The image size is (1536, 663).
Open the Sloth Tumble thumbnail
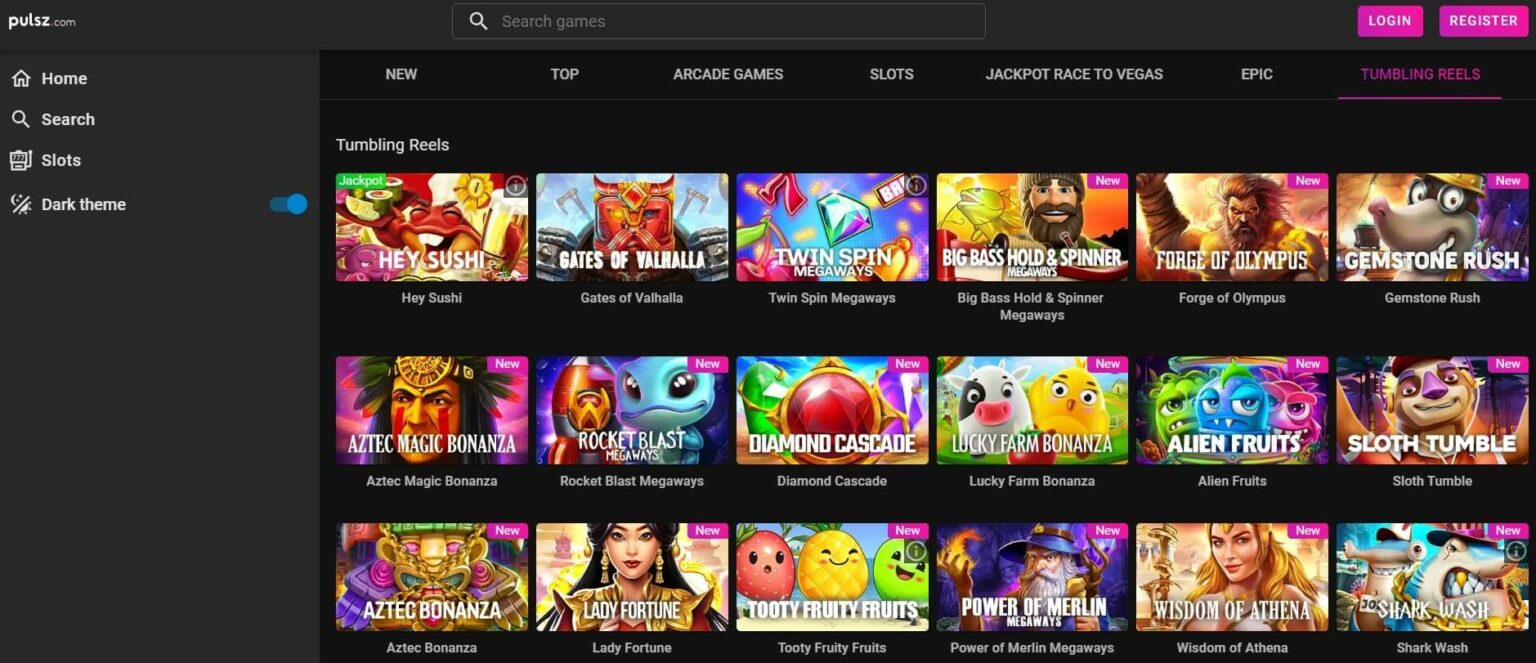(x=1432, y=410)
